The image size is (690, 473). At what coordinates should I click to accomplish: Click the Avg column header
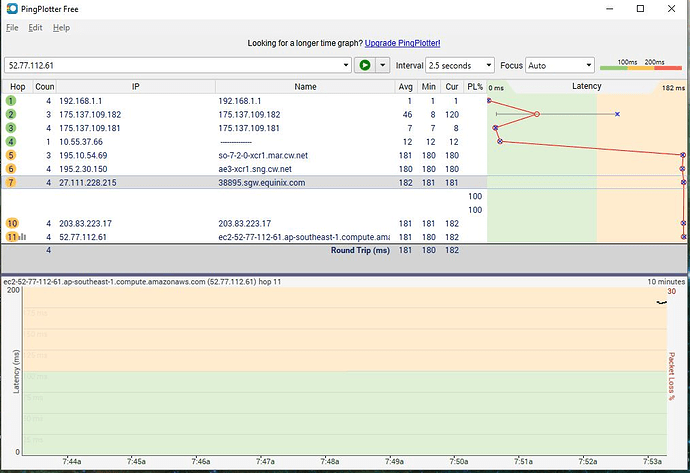[x=406, y=87]
